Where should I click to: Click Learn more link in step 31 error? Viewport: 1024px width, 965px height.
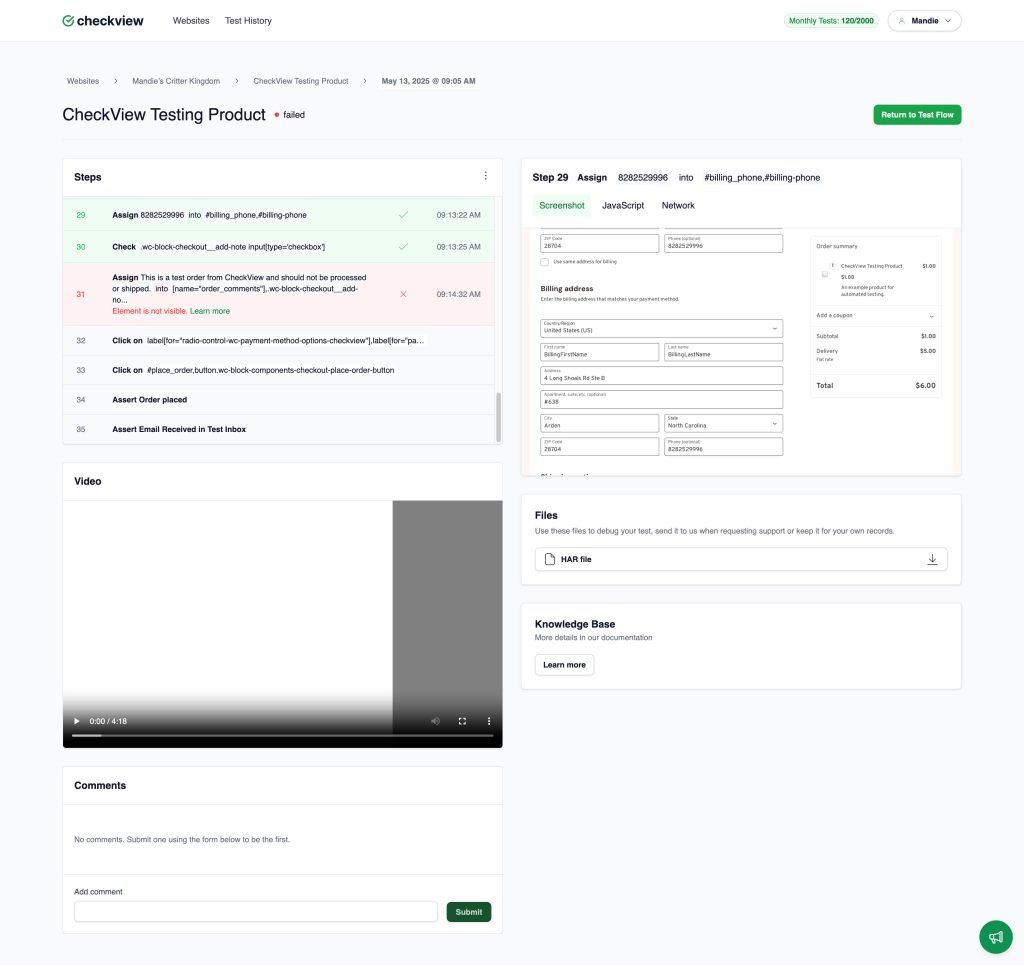(x=210, y=311)
